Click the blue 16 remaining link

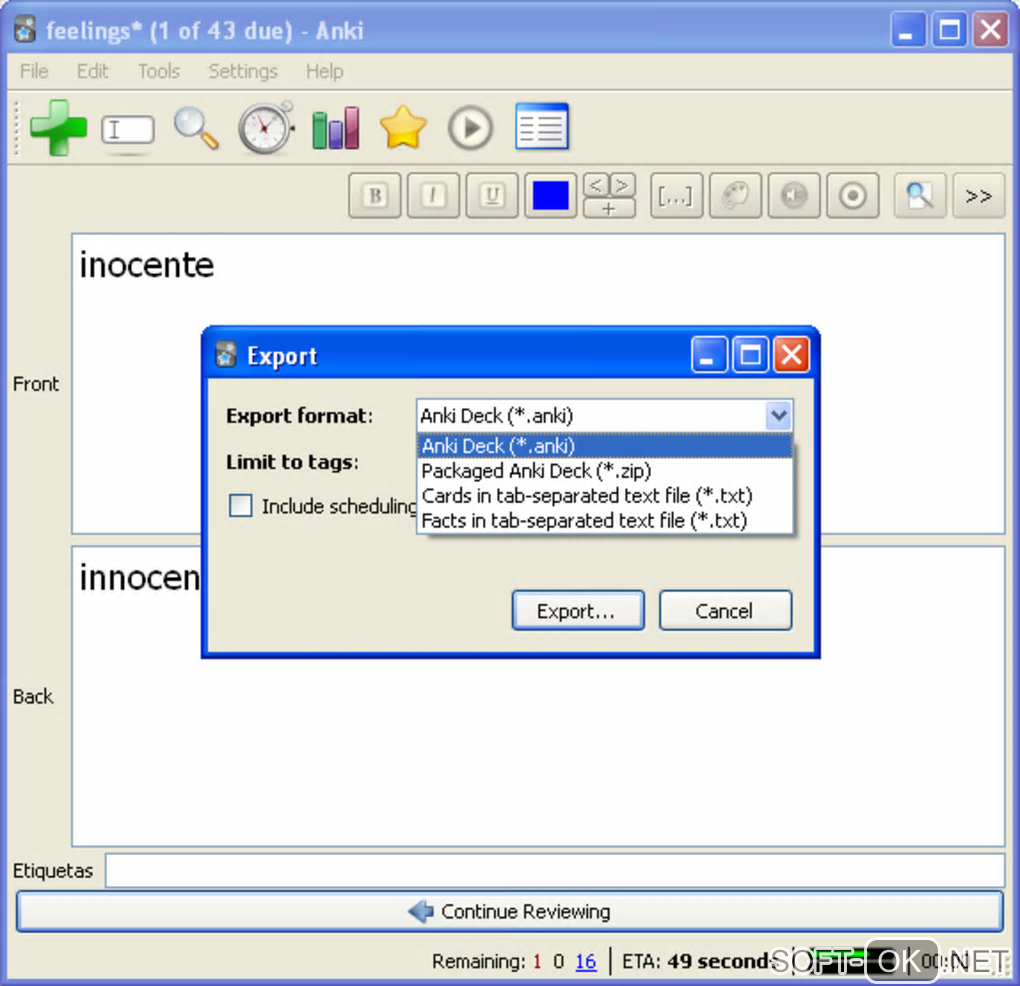[x=585, y=961]
